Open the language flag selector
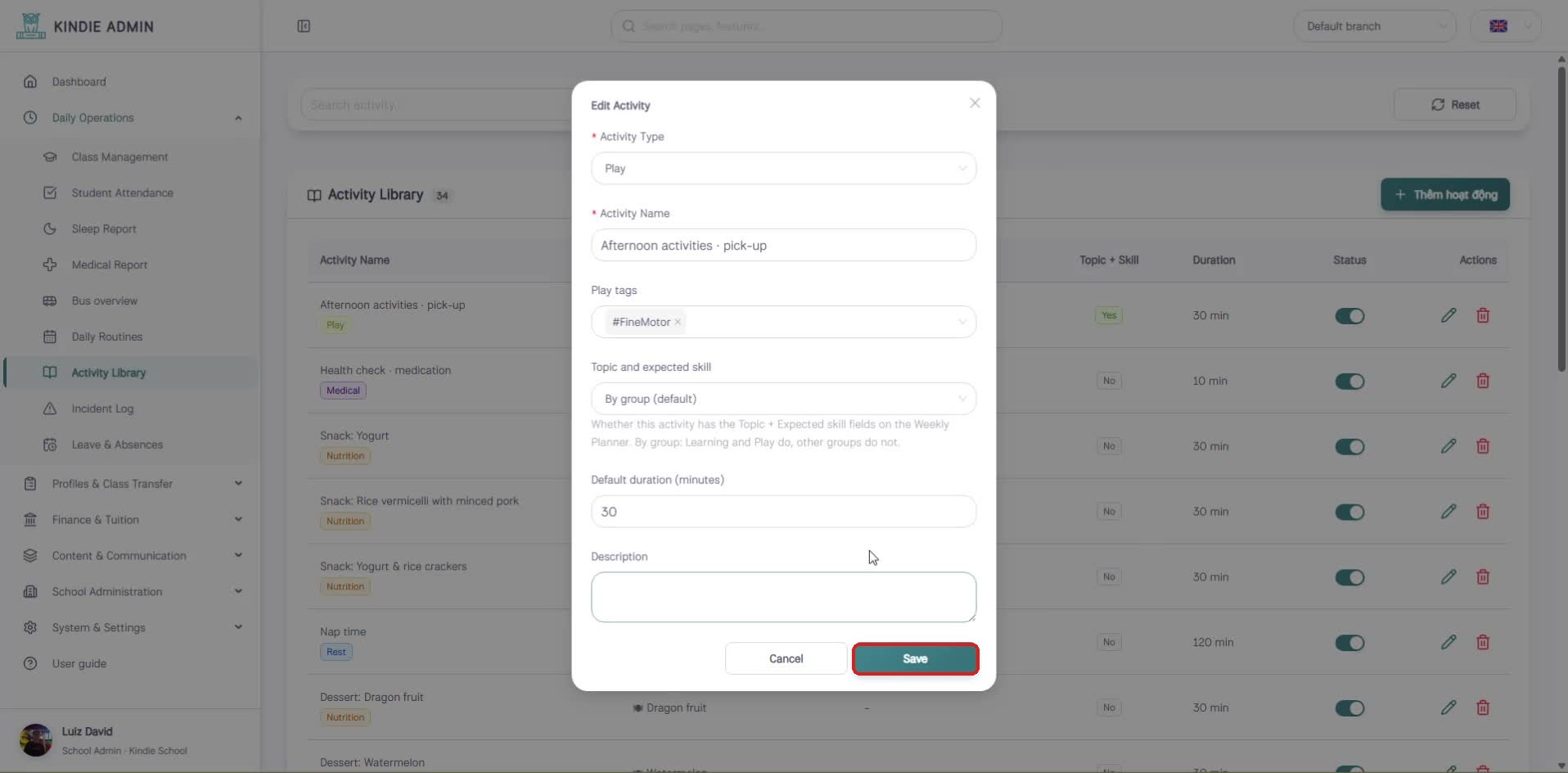 (x=1505, y=26)
